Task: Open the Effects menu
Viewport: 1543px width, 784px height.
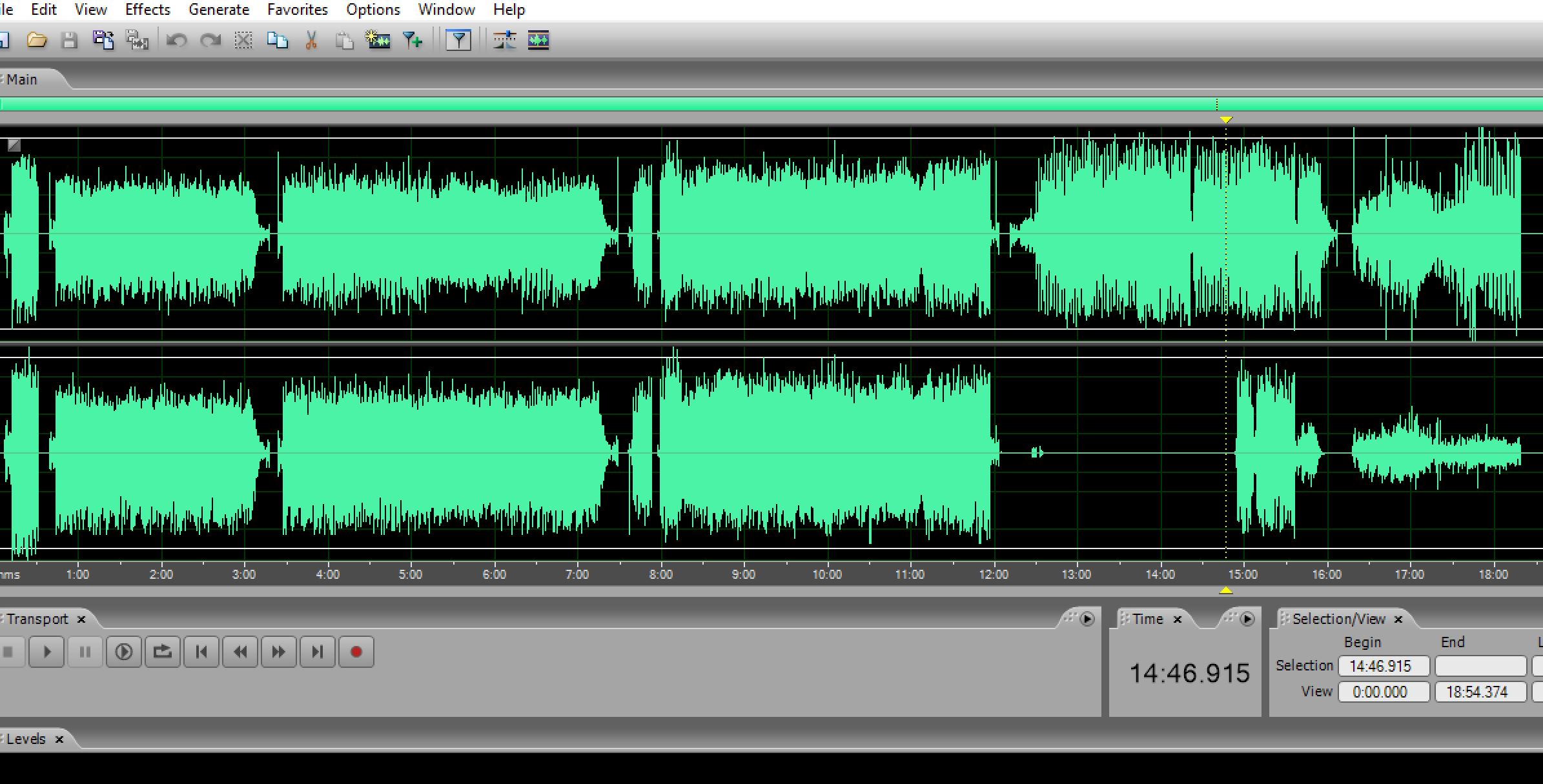Action: tap(147, 10)
